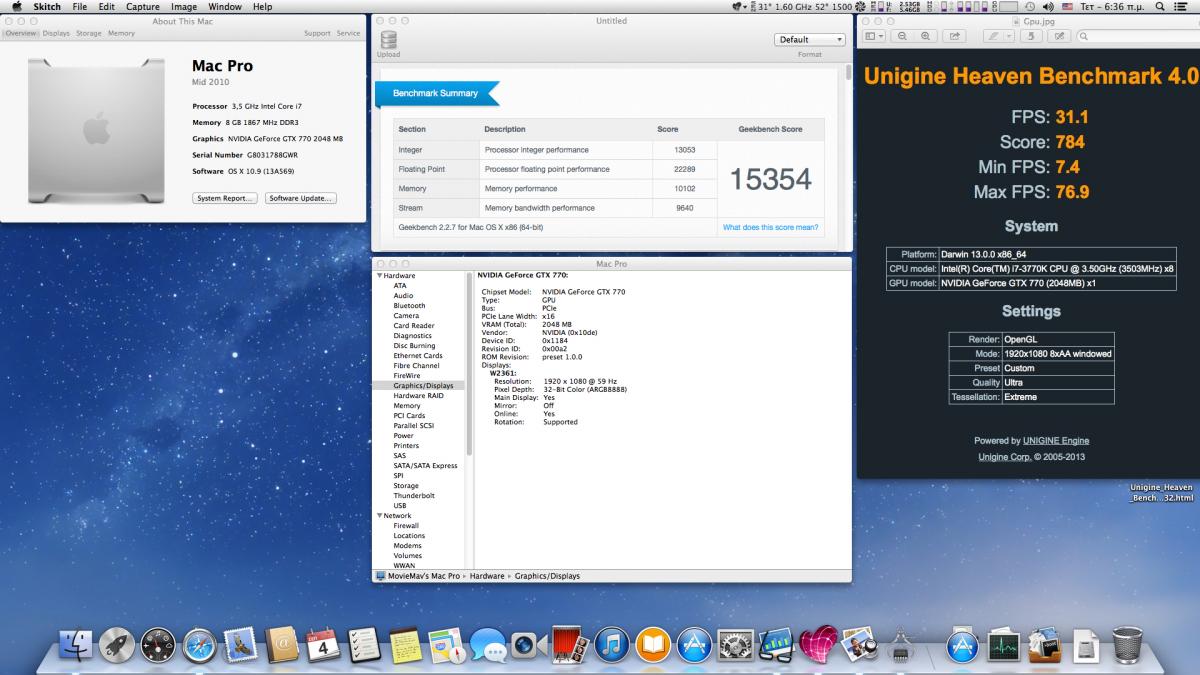The image size is (1200, 675).
Task: Click the Service link in About This Mac
Action: click(x=348, y=33)
